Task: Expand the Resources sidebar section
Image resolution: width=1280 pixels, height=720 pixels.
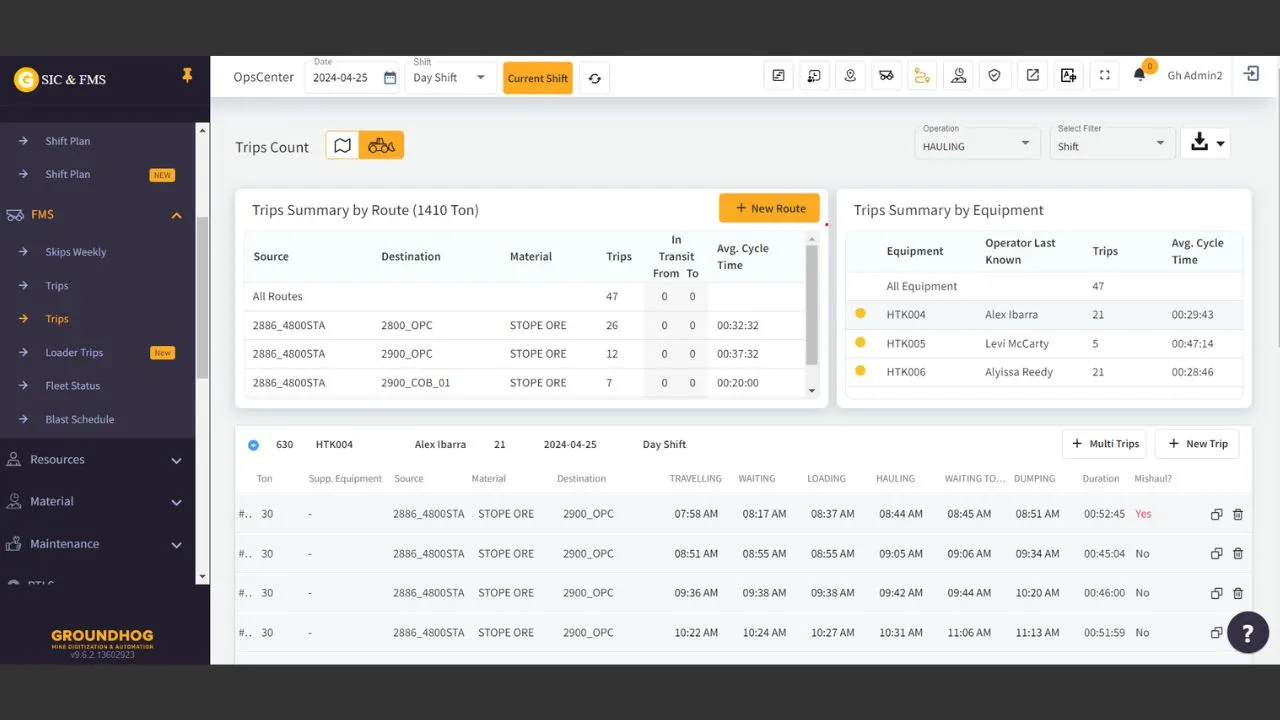Action: (176, 460)
